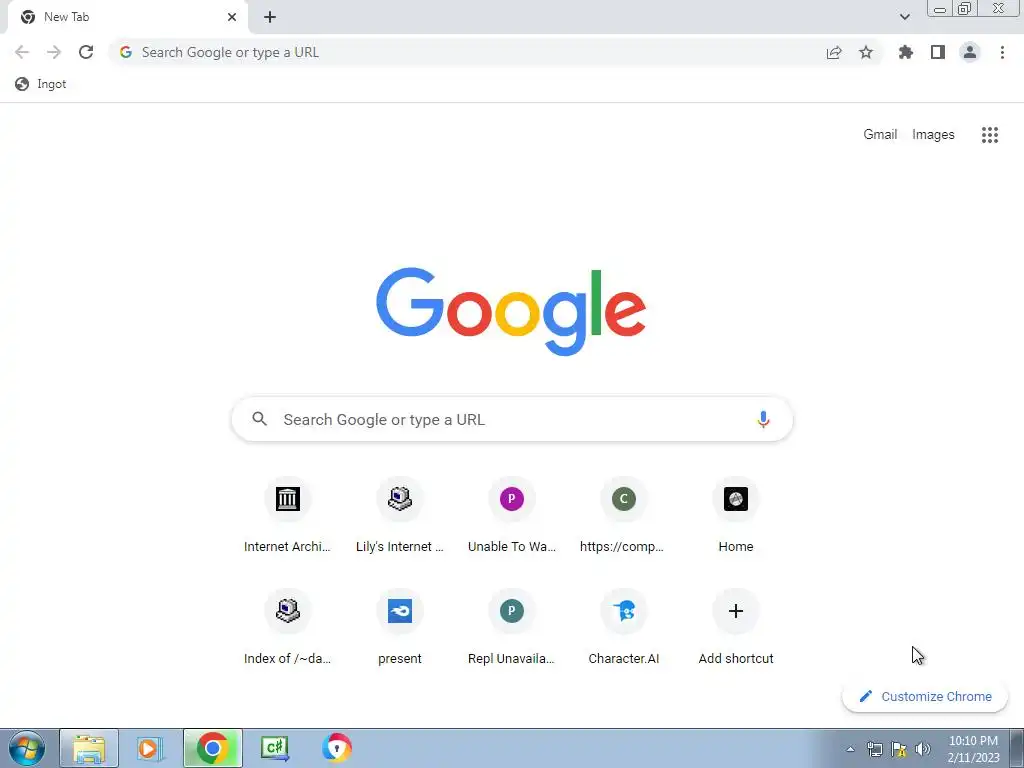Launch Windows Media Player from taskbar
This screenshot has width=1024, height=768.
150,748
